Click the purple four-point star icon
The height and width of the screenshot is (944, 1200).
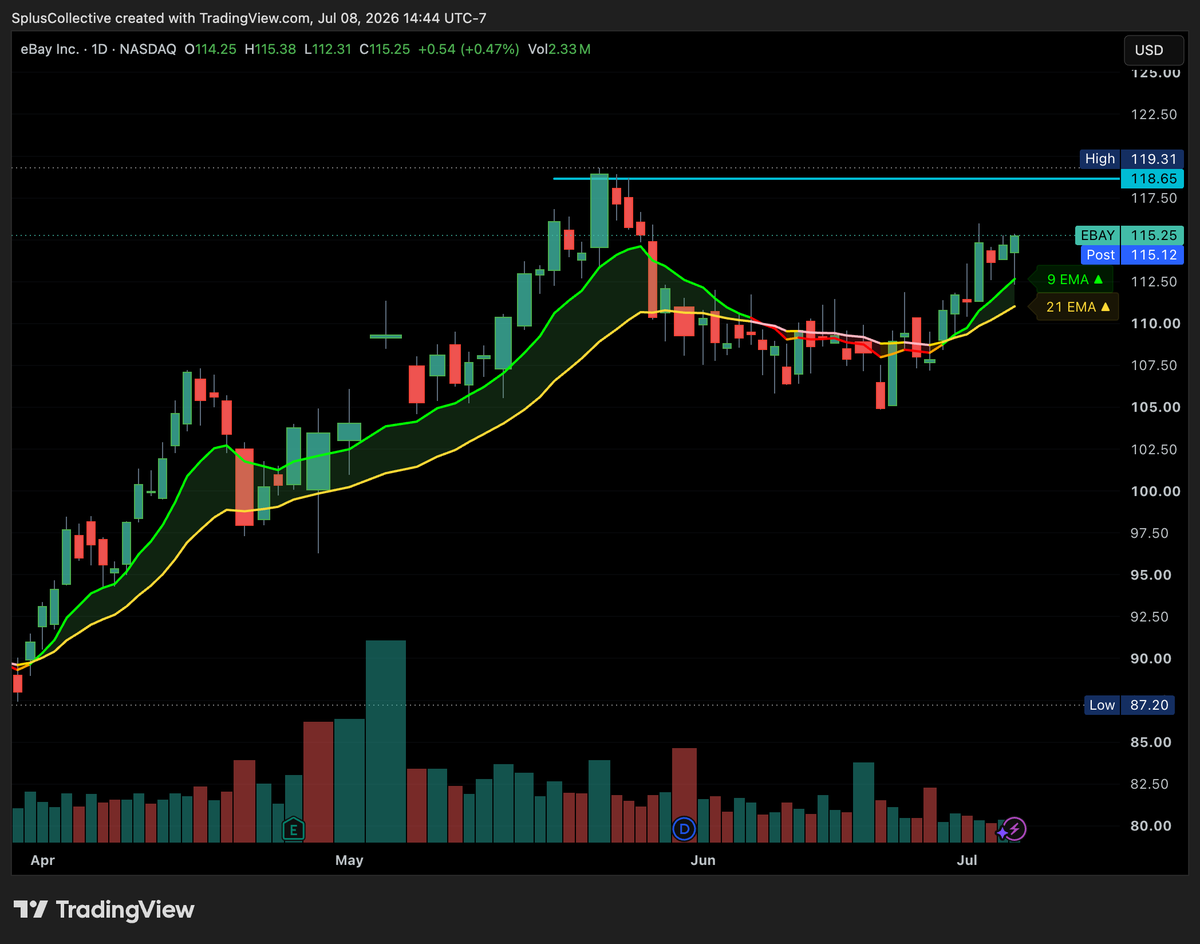coord(1003,831)
